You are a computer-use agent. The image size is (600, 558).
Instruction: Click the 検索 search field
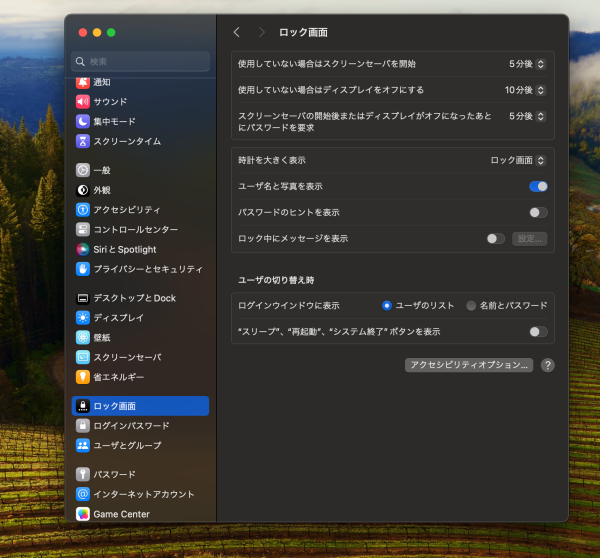pos(140,61)
